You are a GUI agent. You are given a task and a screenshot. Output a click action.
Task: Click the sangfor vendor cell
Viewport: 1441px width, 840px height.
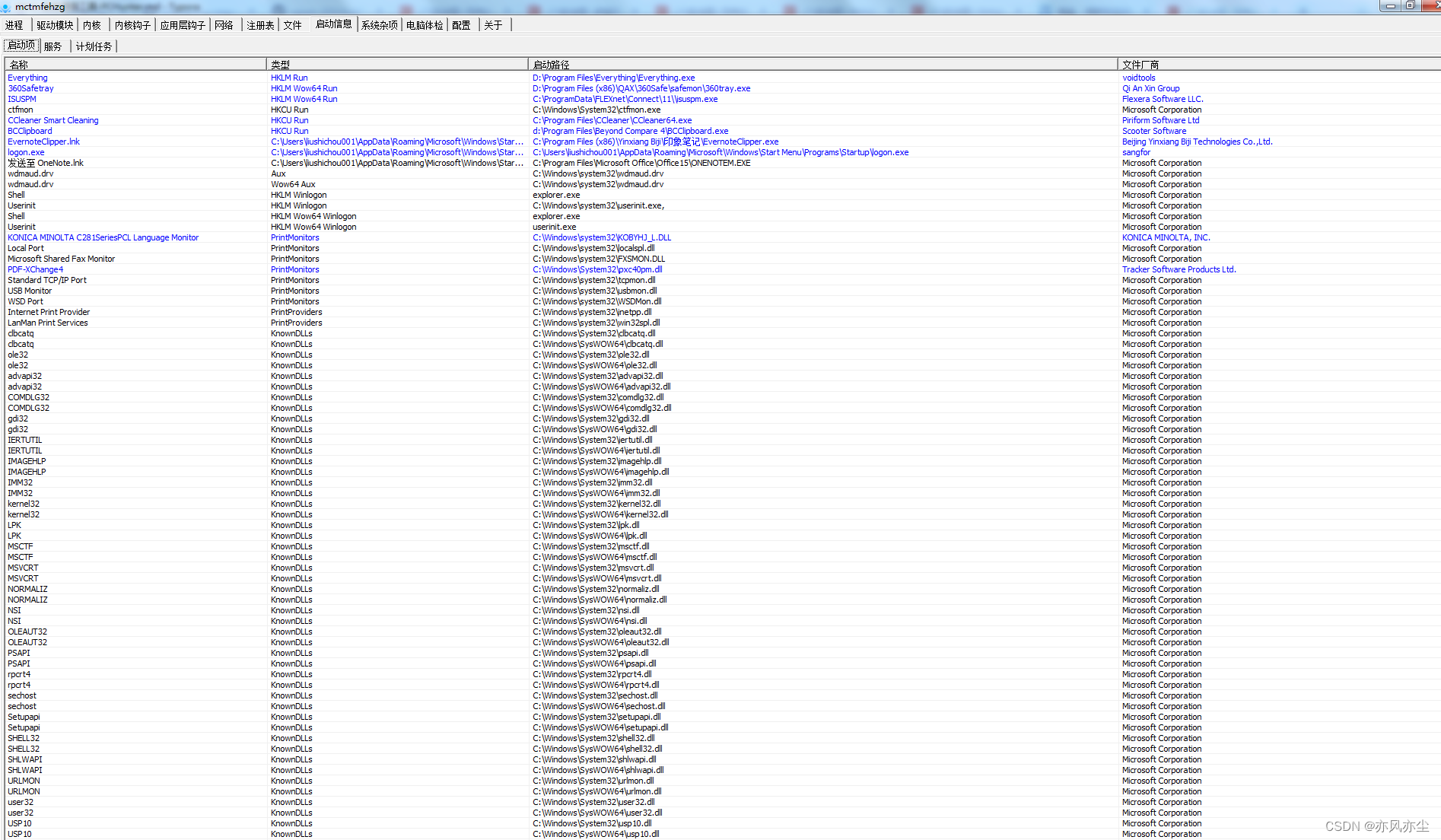[x=1136, y=152]
